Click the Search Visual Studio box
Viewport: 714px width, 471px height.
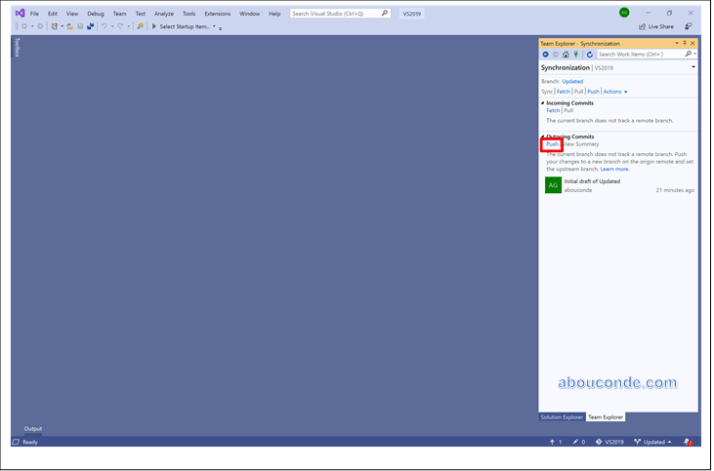point(340,14)
